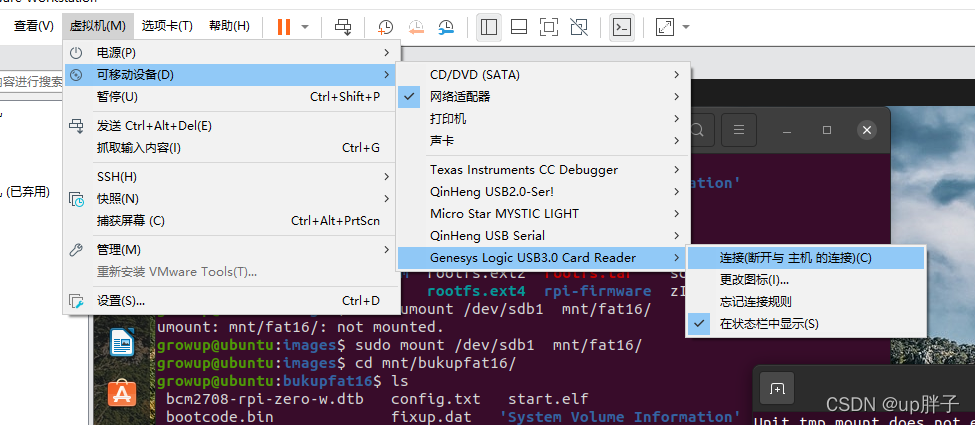The height and width of the screenshot is (425, 975).
Task: Toggle the checked 网络适配器 entry
Action: (x=543, y=96)
